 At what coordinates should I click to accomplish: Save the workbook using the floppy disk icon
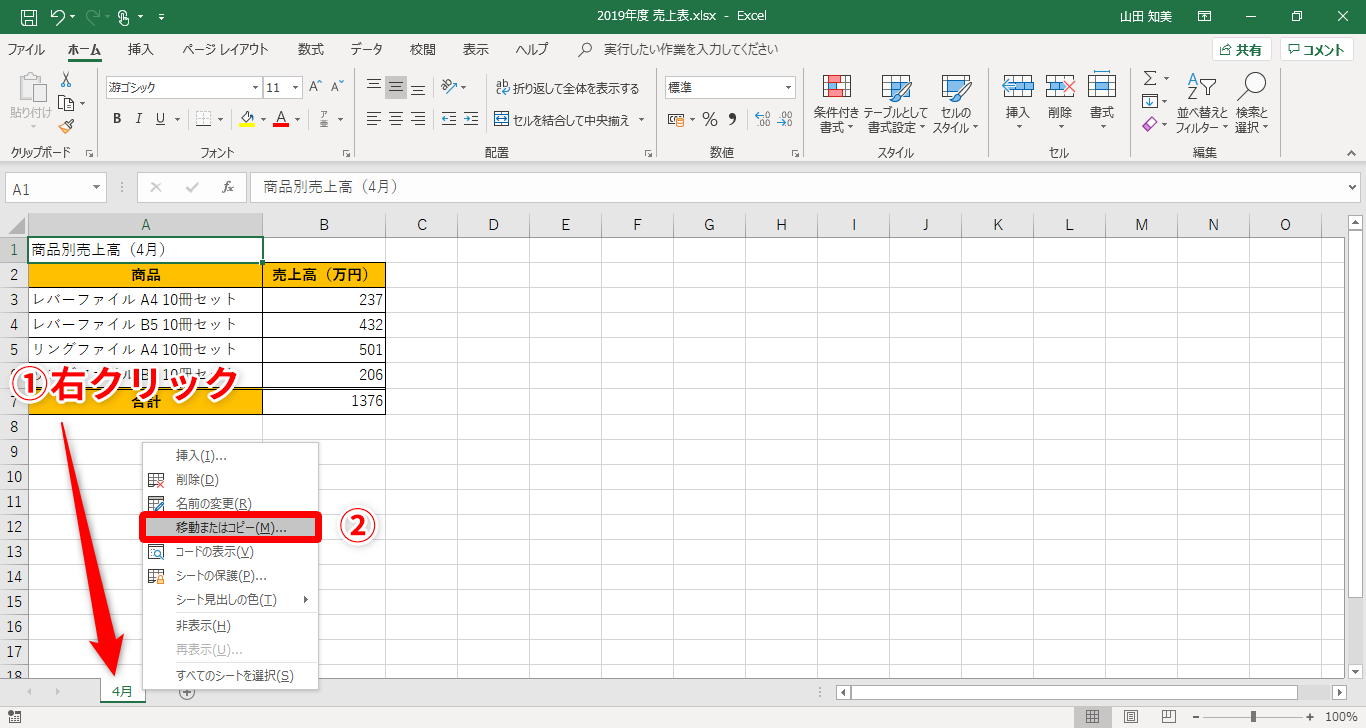point(29,17)
